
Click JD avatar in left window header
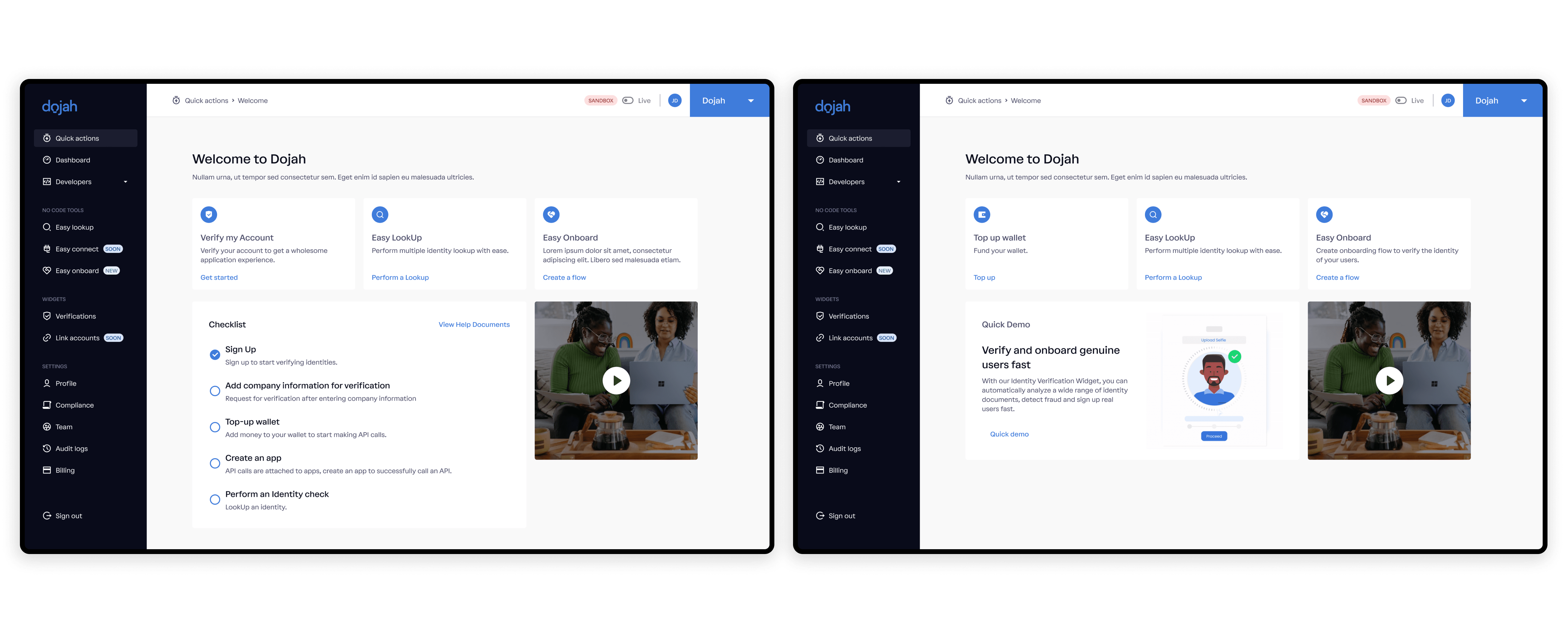(x=675, y=100)
